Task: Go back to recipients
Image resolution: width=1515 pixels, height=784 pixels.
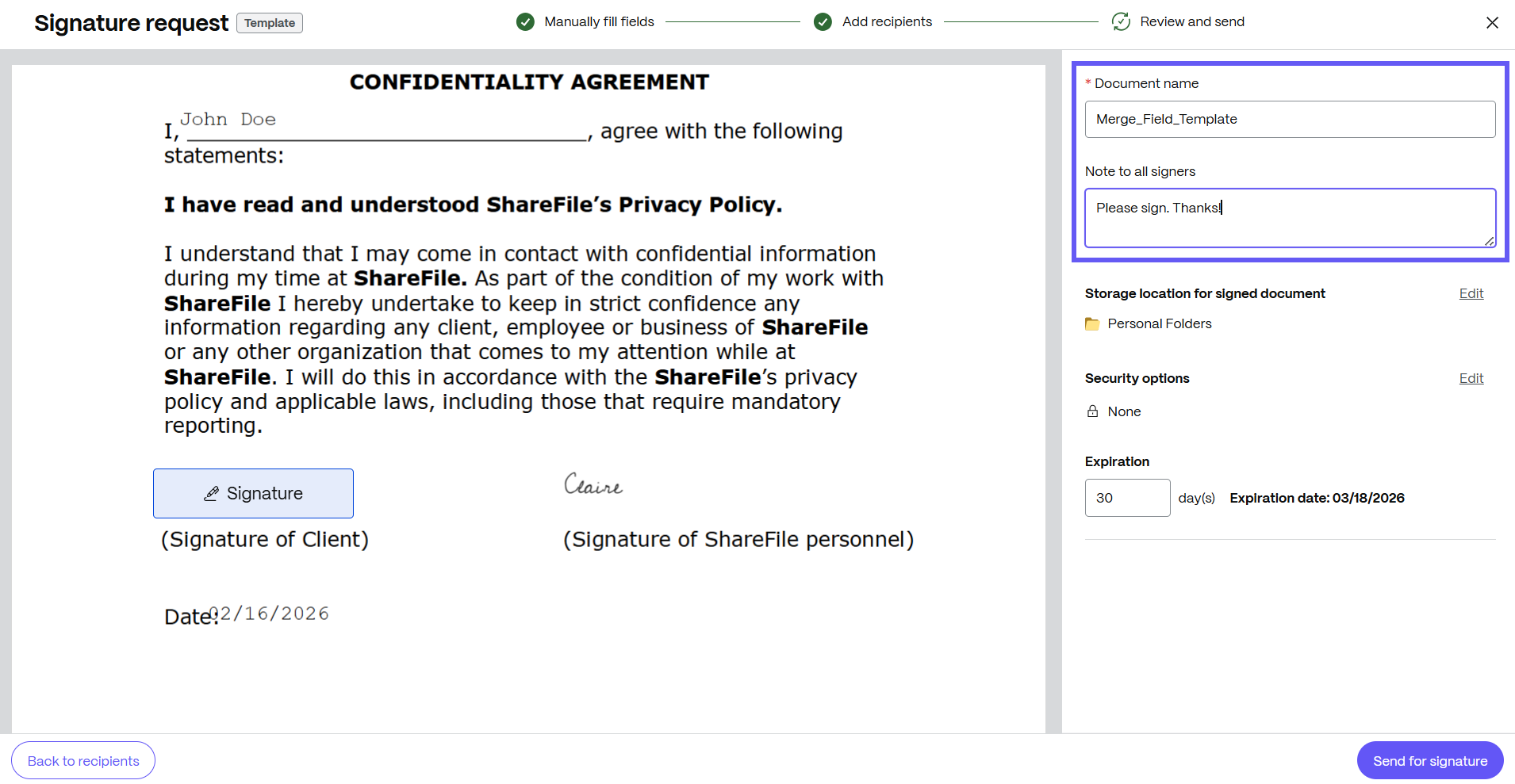Action: coord(83,761)
